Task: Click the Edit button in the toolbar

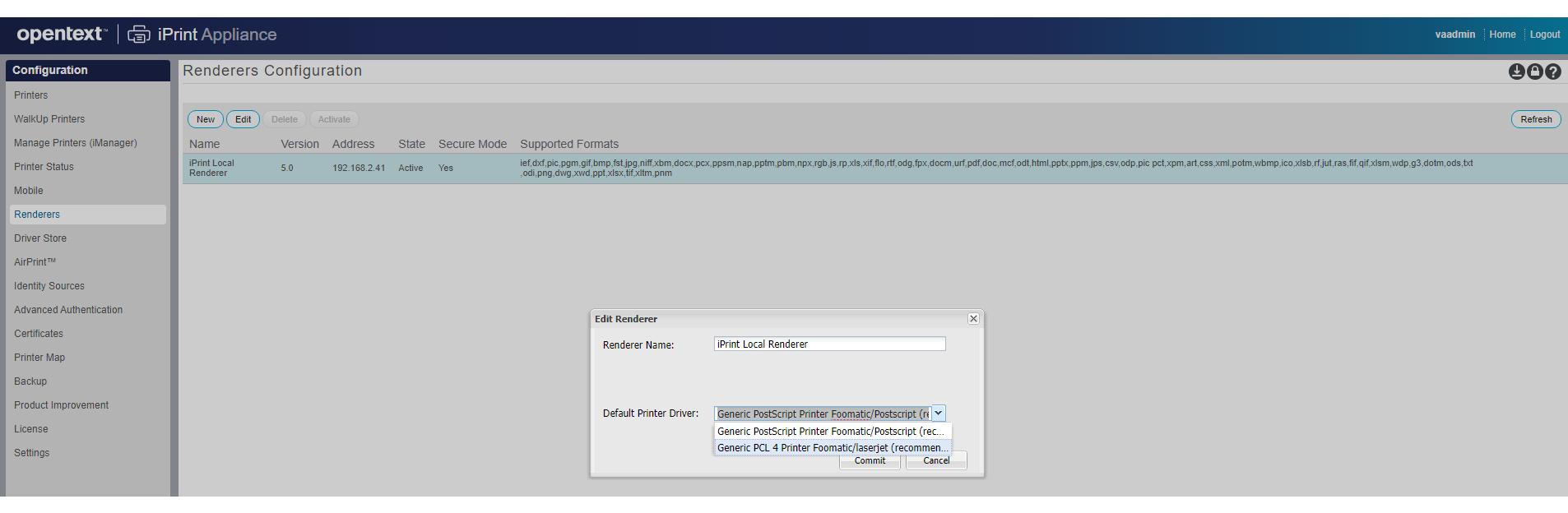Action: click(244, 119)
